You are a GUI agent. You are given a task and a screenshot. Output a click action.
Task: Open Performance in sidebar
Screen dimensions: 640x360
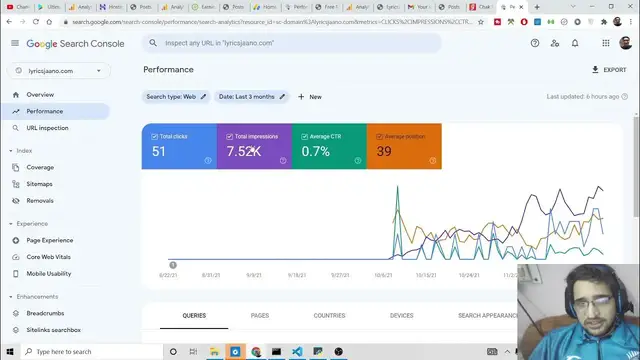pos(56,111)
